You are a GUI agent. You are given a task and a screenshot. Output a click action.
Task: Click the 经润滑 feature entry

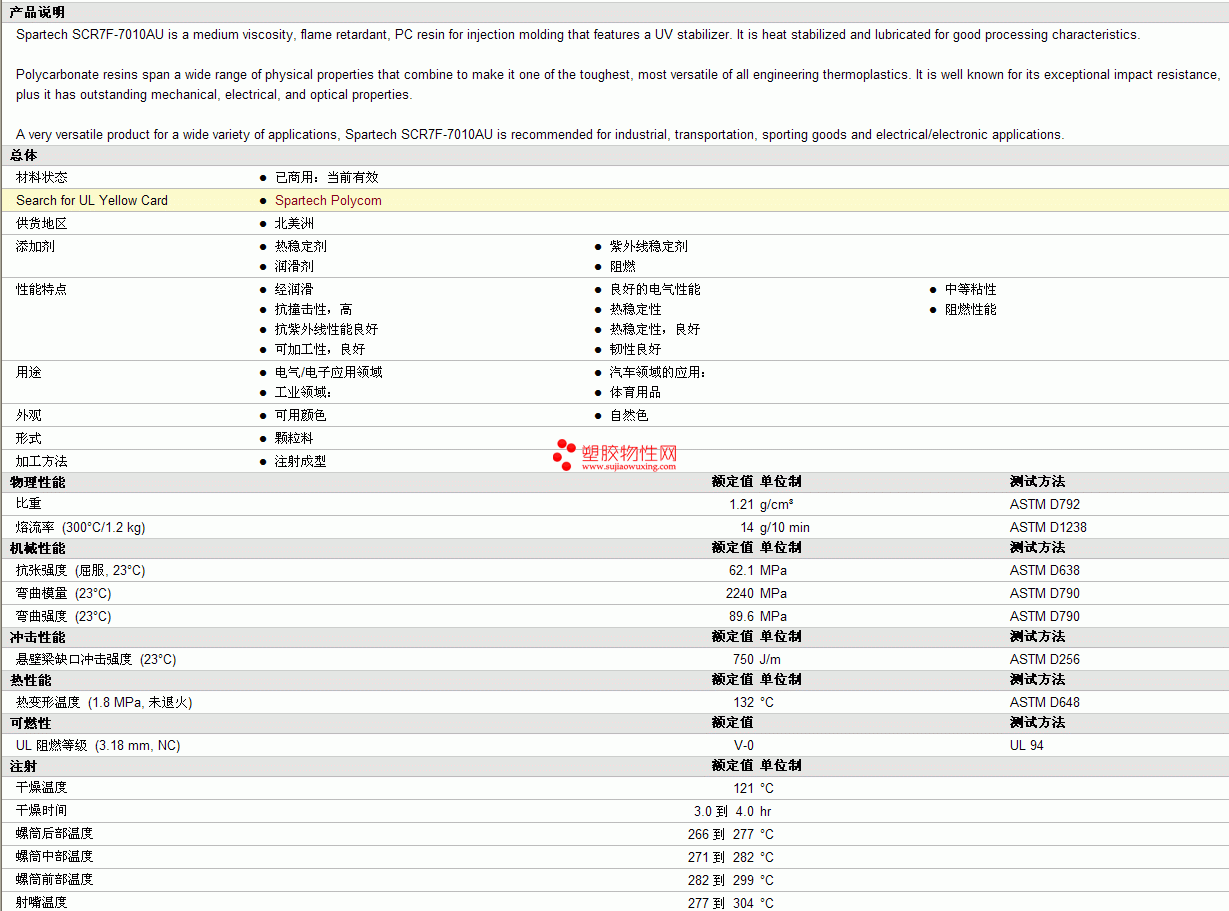294,289
